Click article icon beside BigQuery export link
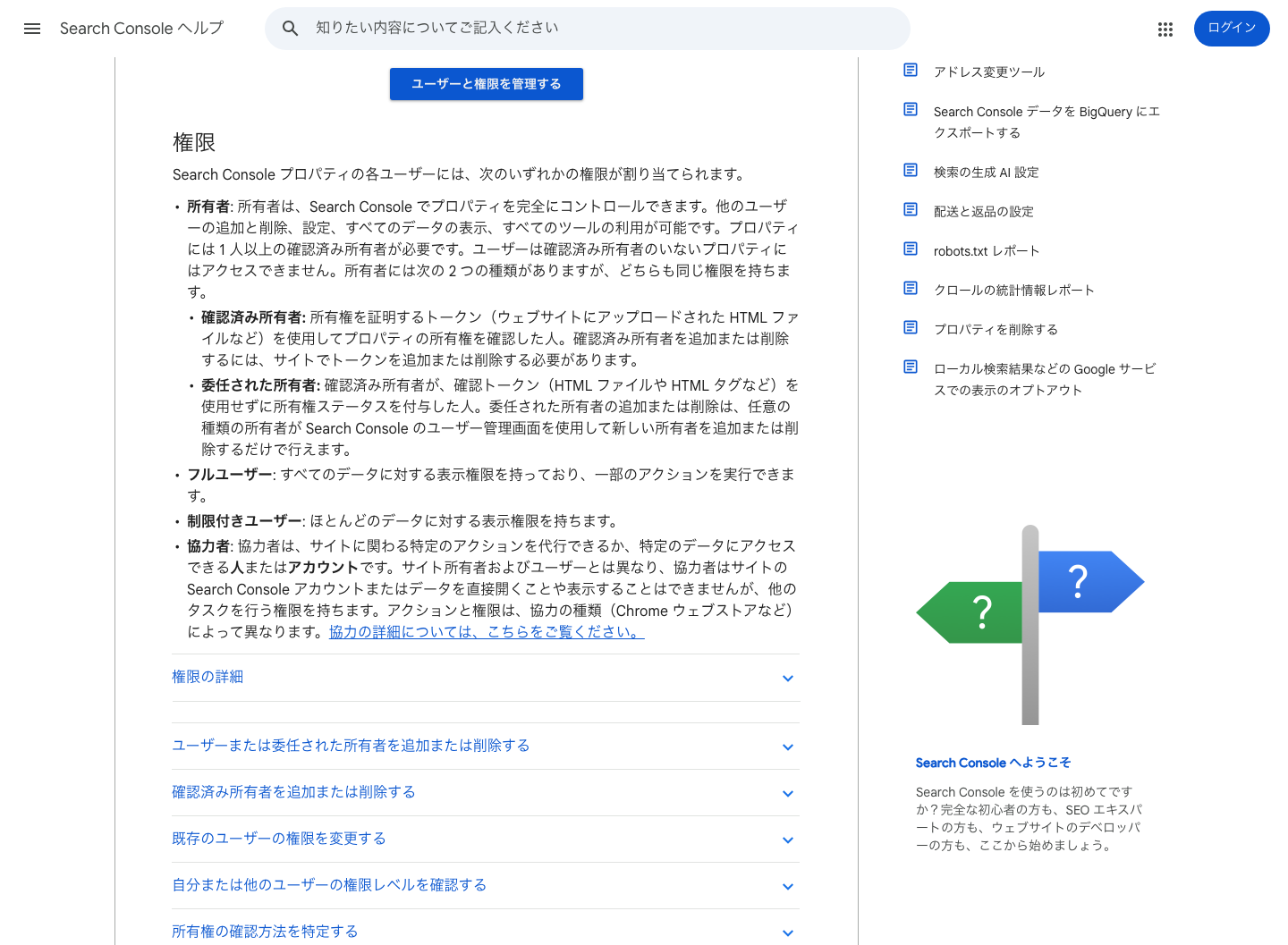1288x945 pixels. pyautogui.click(x=911, y=109)
